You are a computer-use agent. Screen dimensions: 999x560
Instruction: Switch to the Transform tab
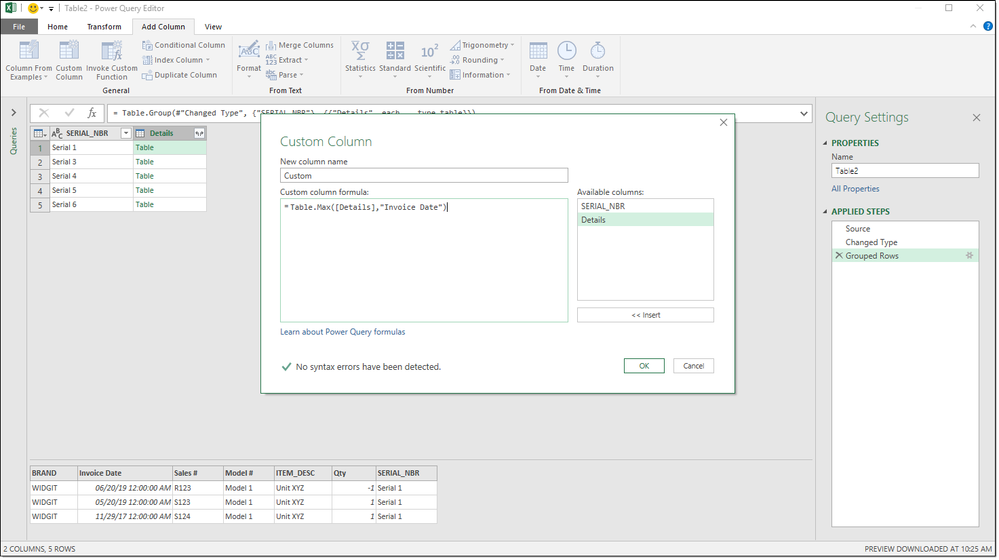click(x=104, y=27)
